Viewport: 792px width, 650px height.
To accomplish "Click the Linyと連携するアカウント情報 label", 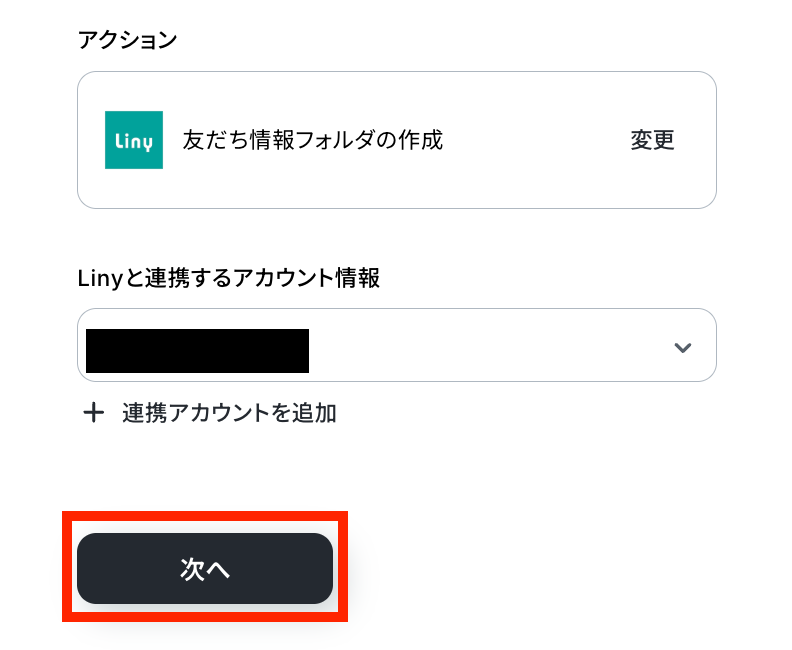I will point(228,279).
